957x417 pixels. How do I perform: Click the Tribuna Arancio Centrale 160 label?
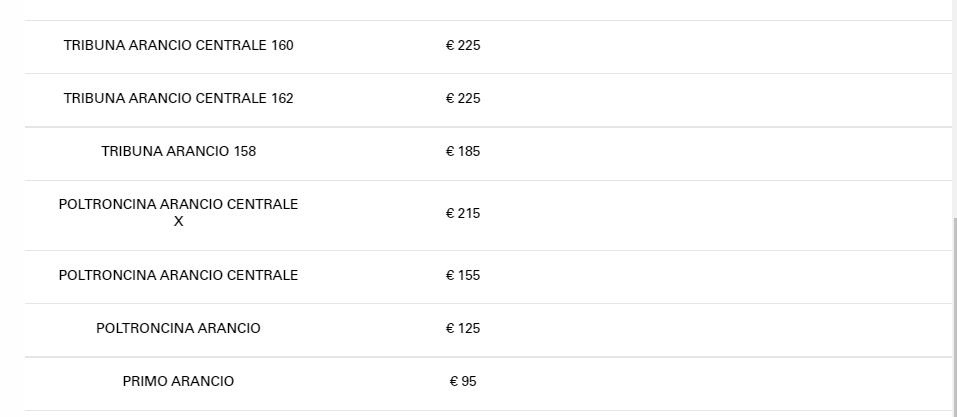[178, 46]
